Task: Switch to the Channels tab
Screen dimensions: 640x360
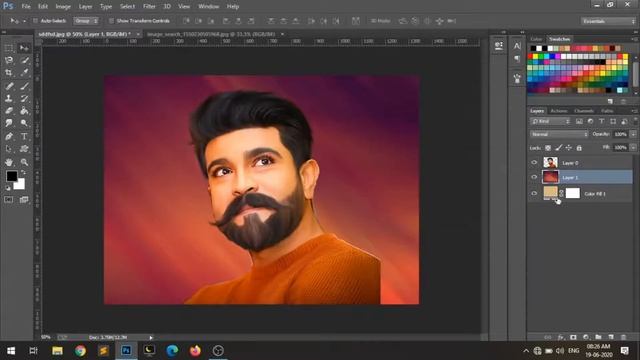Action: pos(584,111)
